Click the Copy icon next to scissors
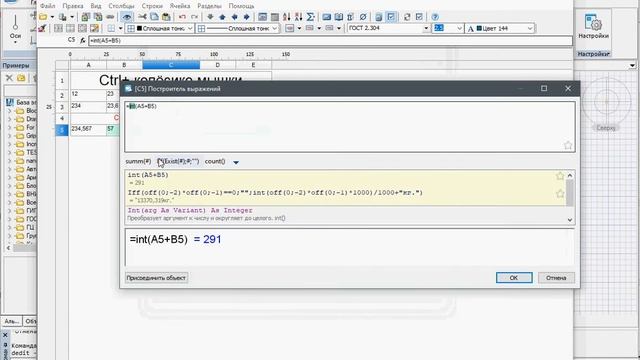The image size is (640, 360). tap(154, 17)
